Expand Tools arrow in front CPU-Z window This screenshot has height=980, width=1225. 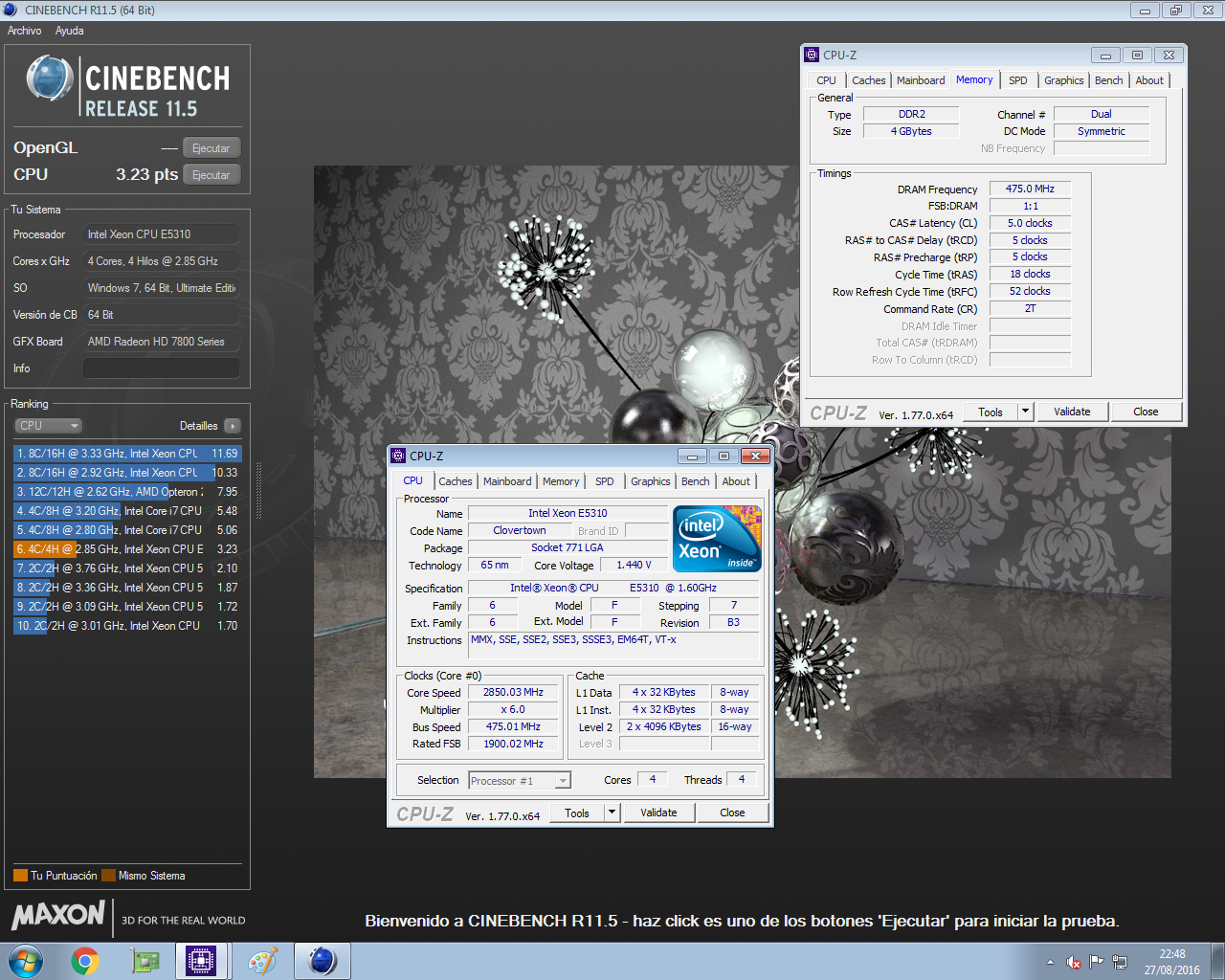(612, 813)
